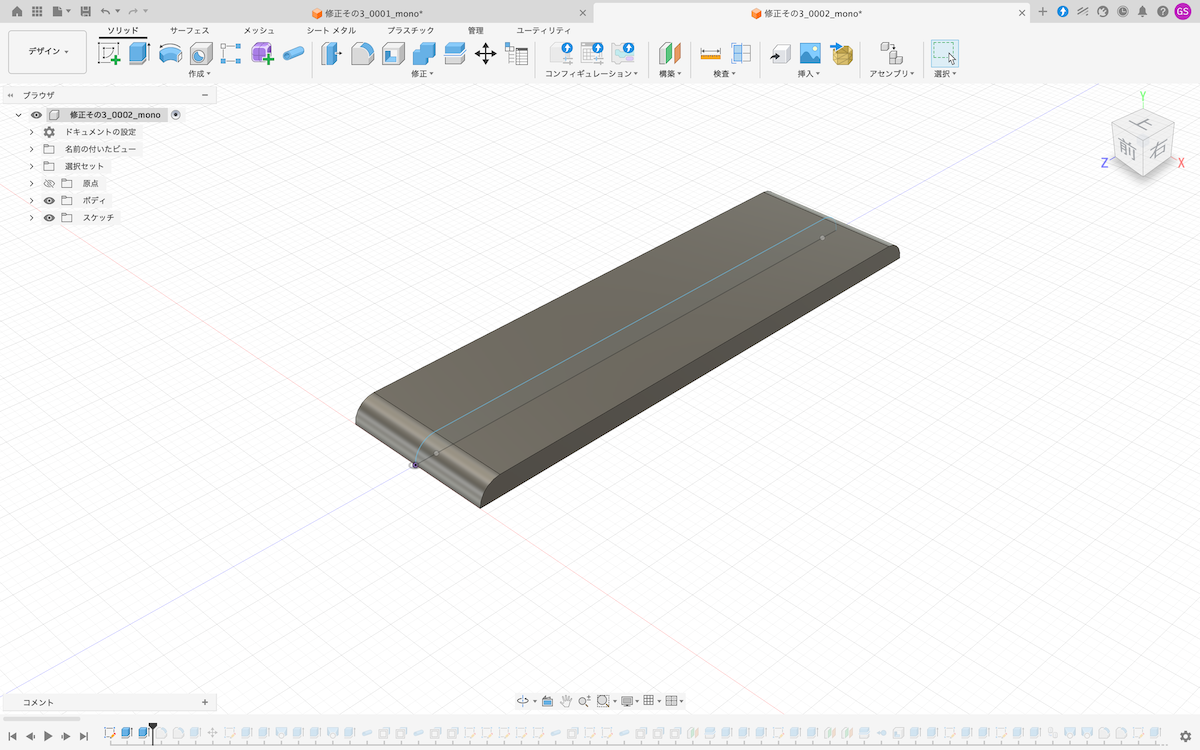The width and height of the screenshot is (1200, 750).
Task: Select the Offset Face tool
Action: [455, 54]
